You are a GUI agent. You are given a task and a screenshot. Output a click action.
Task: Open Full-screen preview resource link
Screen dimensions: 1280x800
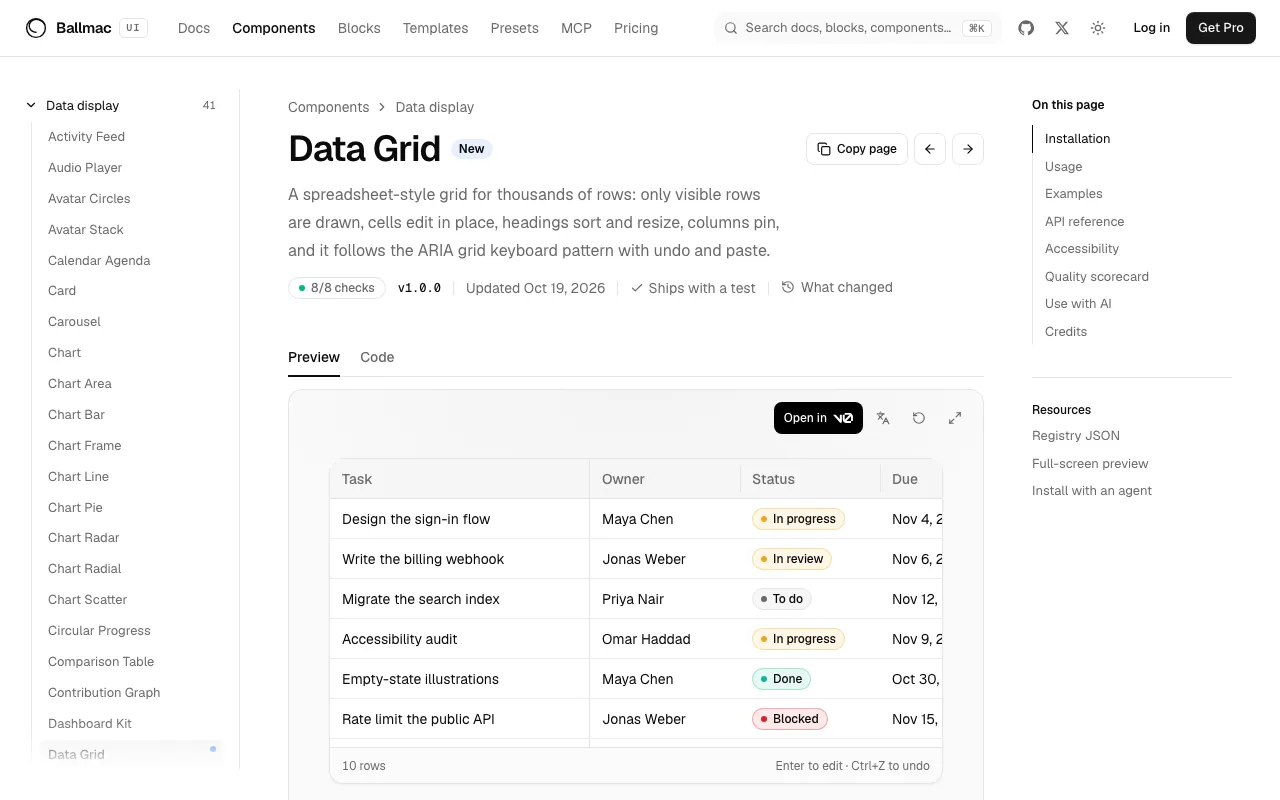1090,463
